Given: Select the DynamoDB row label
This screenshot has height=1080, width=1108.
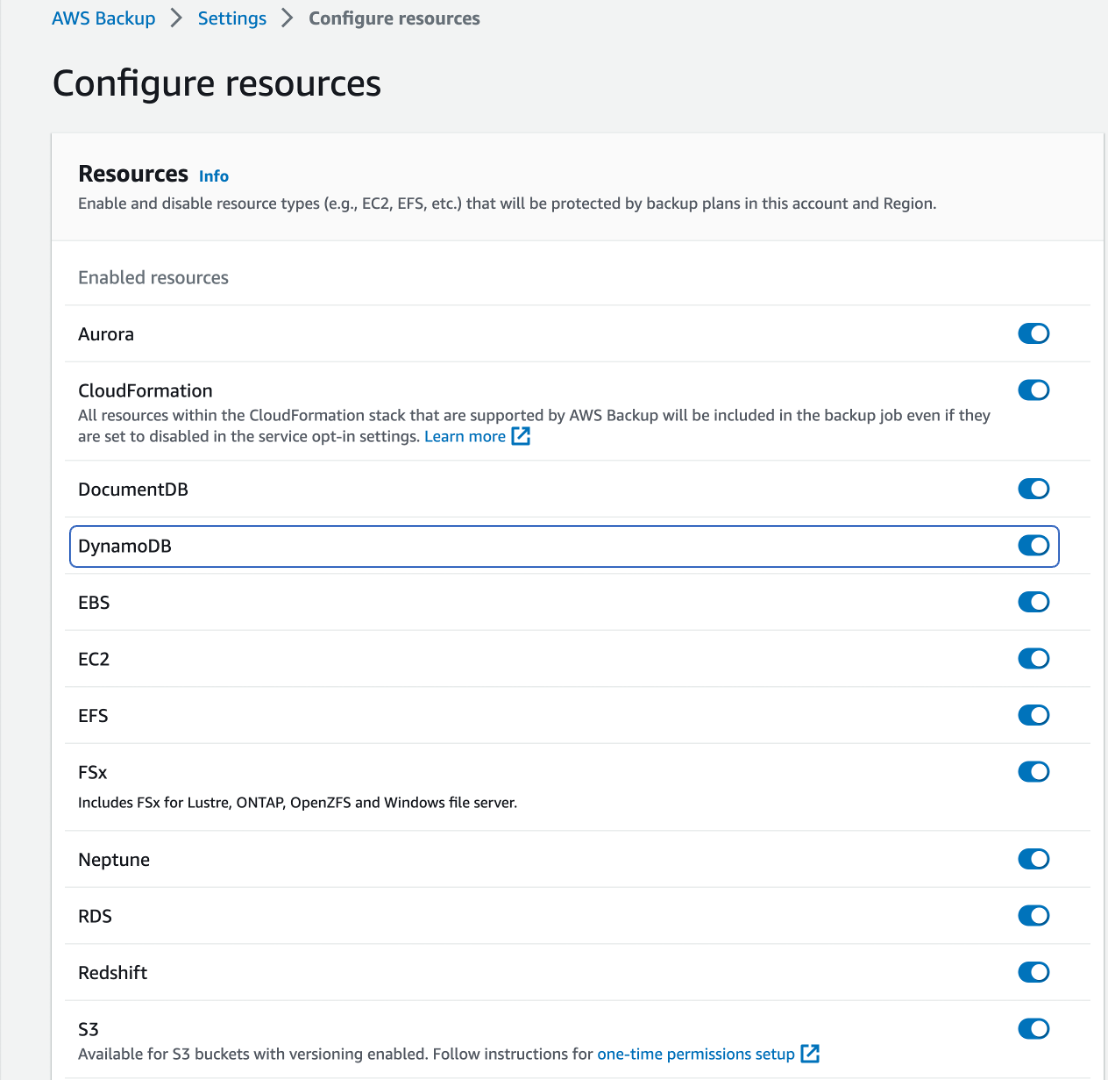Looking at the screenshot, I should [124, 546].
